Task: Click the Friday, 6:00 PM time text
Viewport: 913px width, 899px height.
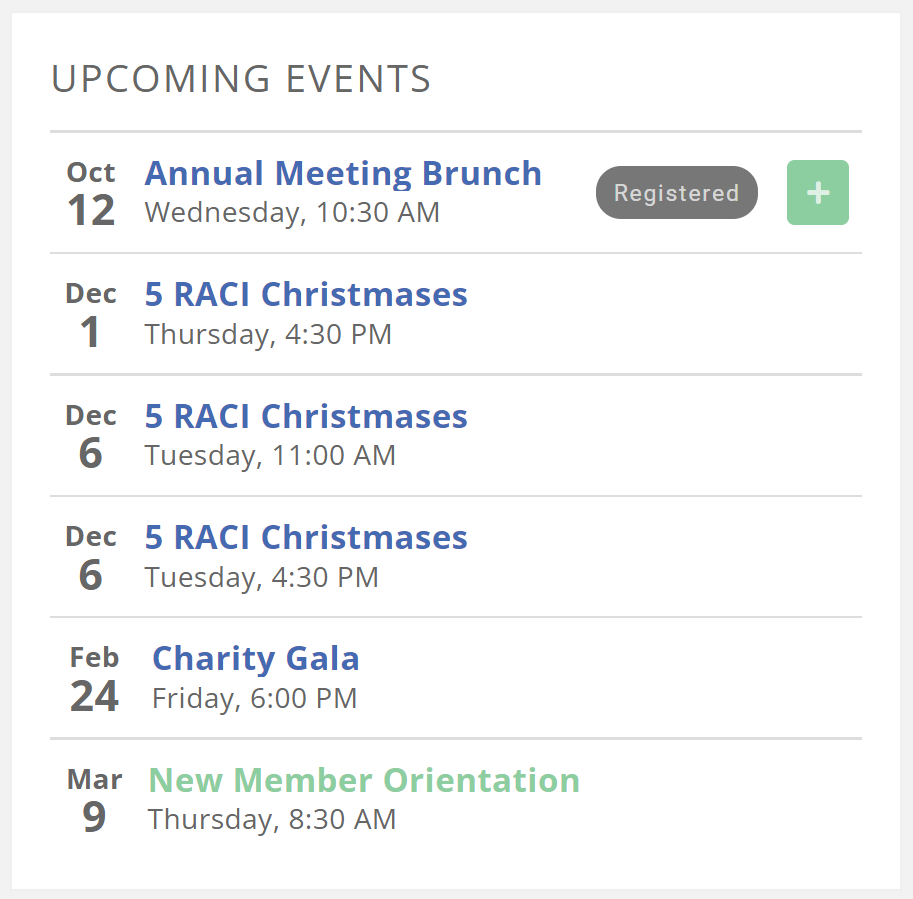Action: [254, 698]
